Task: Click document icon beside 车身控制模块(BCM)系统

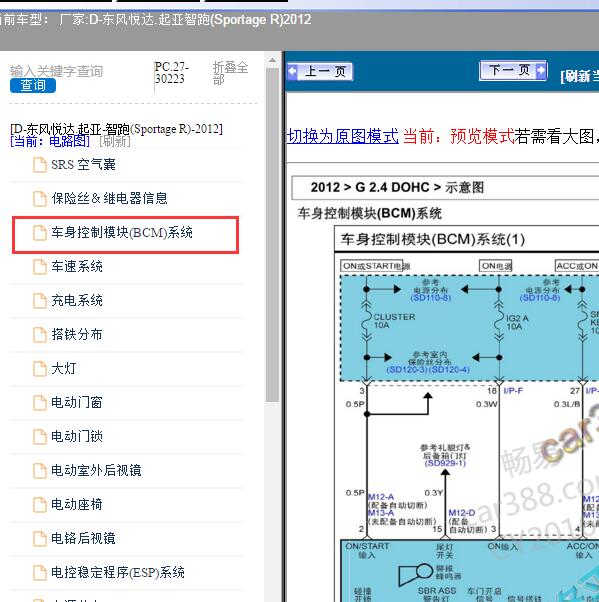Action: click(40, 233)
